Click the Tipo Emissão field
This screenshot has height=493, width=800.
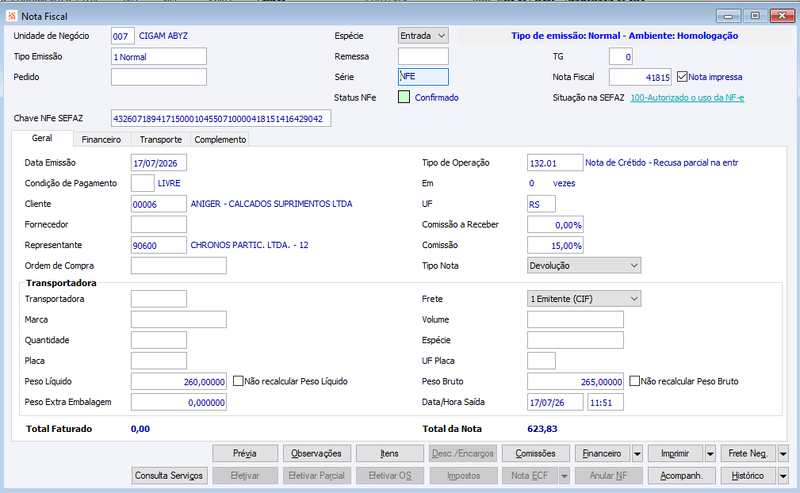pyautogui.click(x=159, y=56)
